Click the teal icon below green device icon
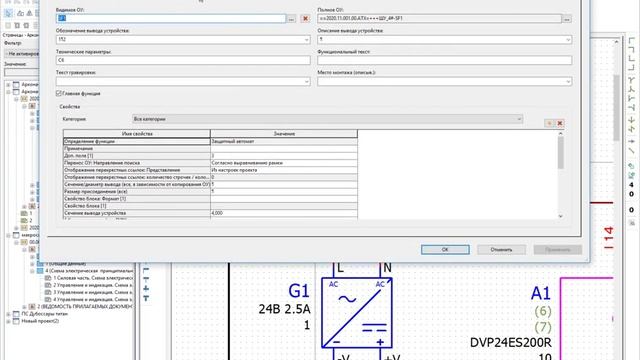 (631, 175)
